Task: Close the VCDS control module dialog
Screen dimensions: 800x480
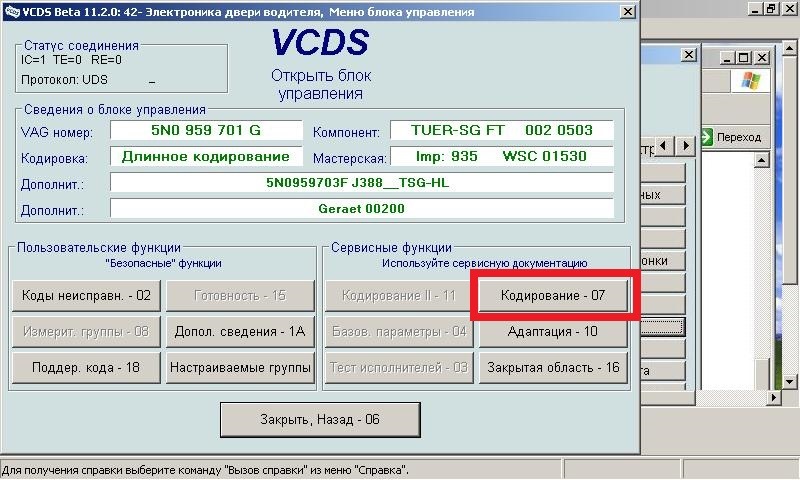Action: pos(628,11)
